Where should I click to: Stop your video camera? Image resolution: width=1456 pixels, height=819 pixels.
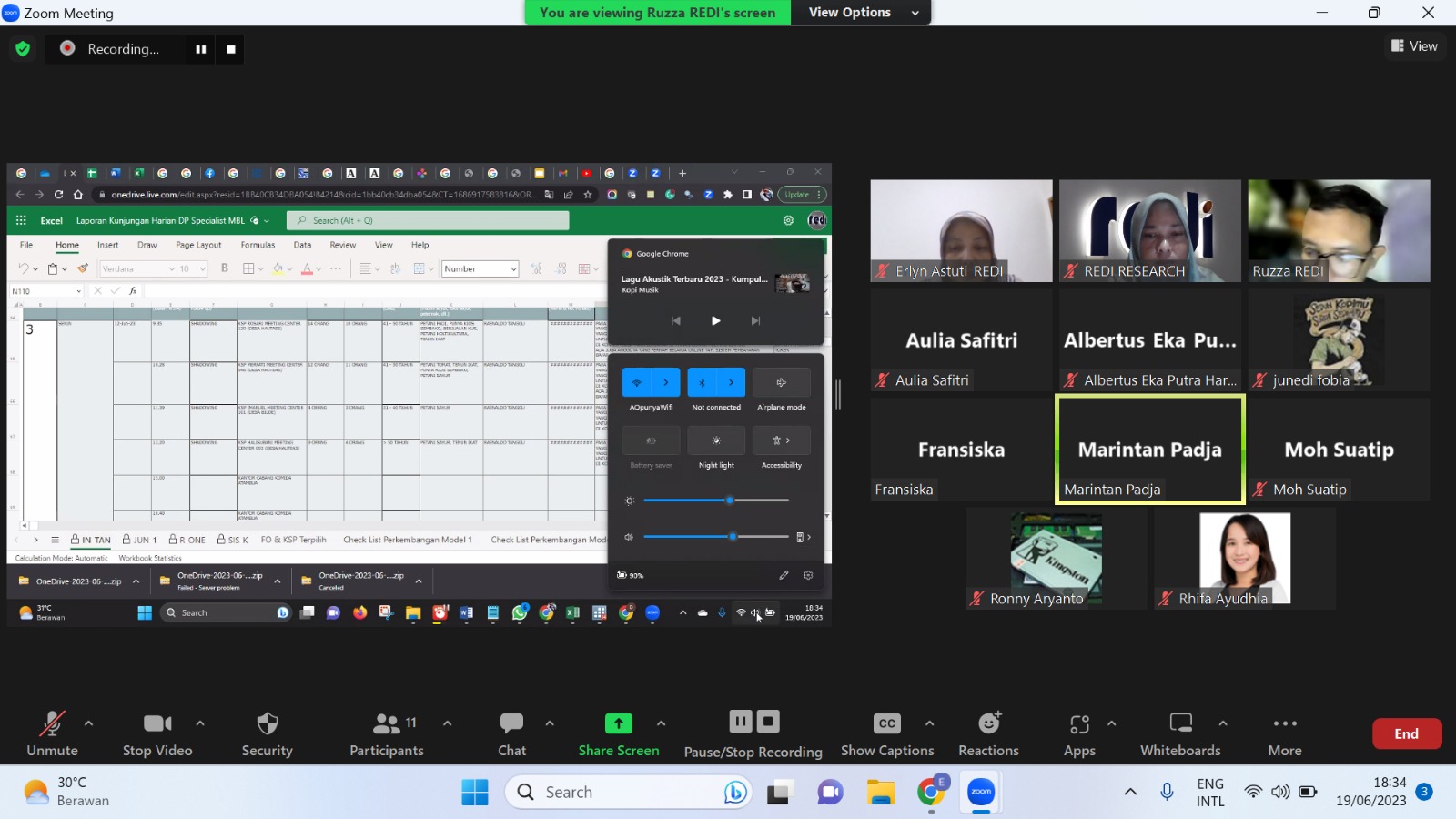click(x=157, y=733)
